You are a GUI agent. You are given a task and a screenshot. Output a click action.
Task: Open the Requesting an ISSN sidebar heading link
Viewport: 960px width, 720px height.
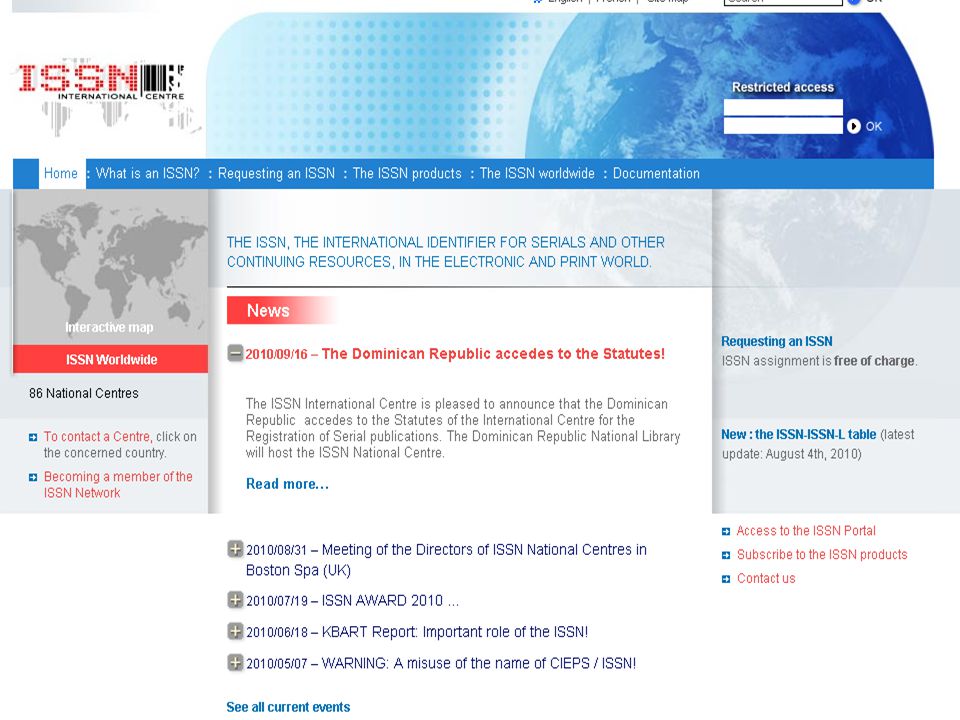coord(776,341)
